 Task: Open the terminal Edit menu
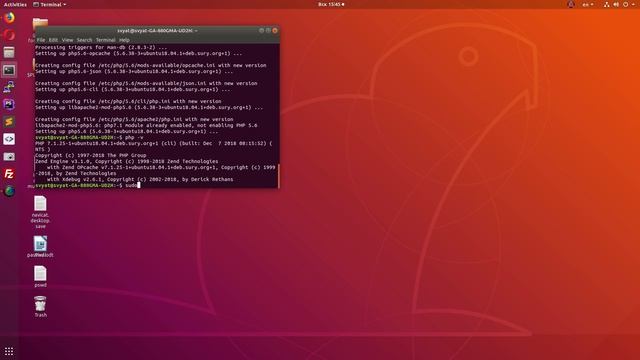click(53, 40)
